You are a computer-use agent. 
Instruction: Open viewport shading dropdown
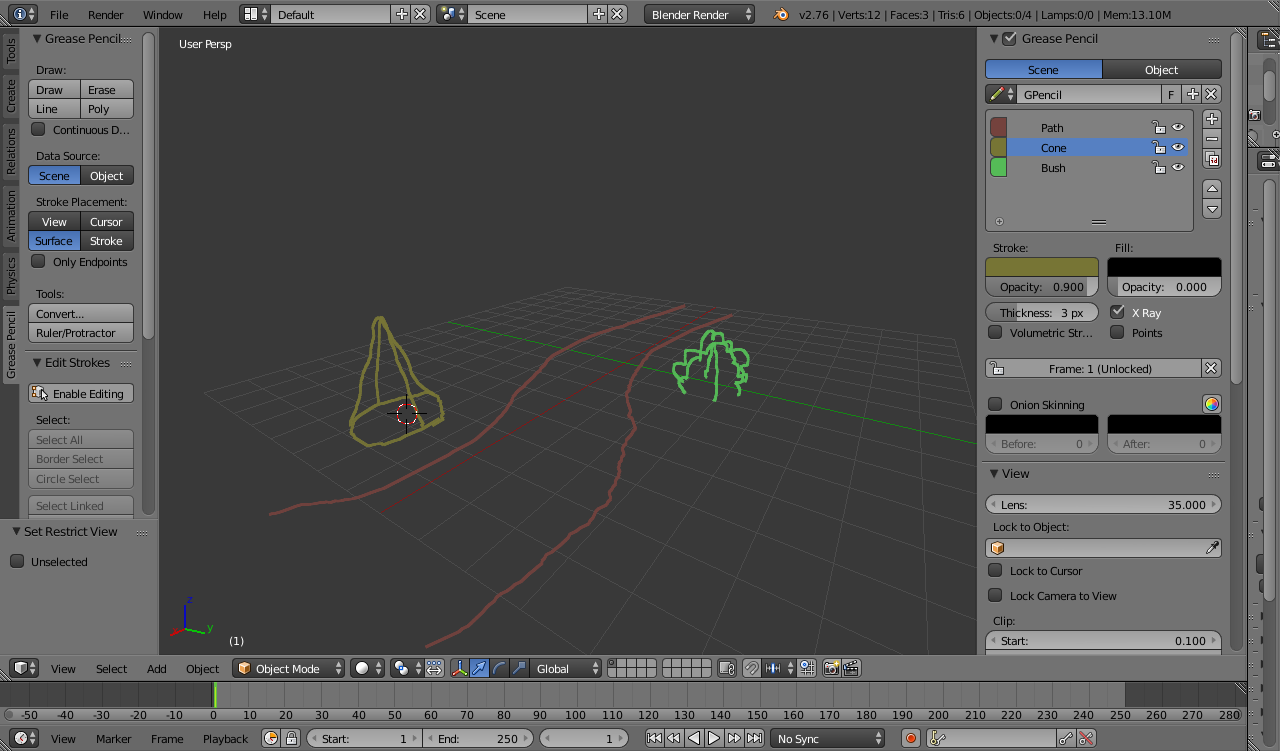tap(367, 668)
